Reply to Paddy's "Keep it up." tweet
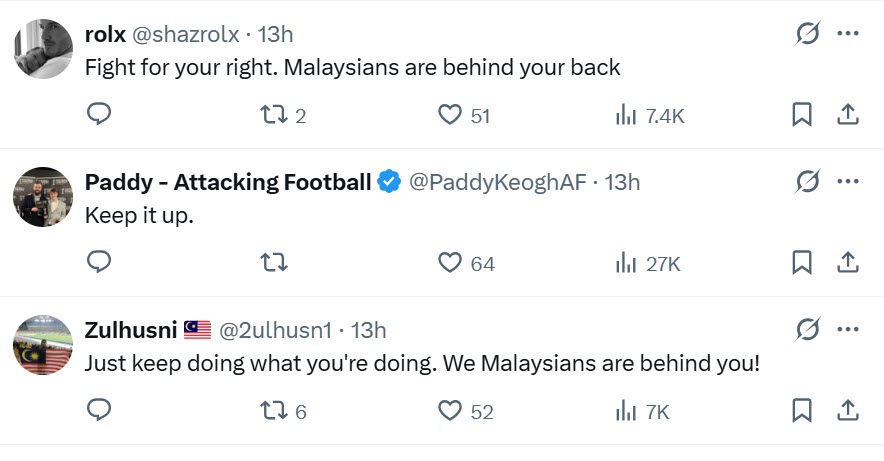Viewport: 884px width, 461px height. (x=98, y=263)
